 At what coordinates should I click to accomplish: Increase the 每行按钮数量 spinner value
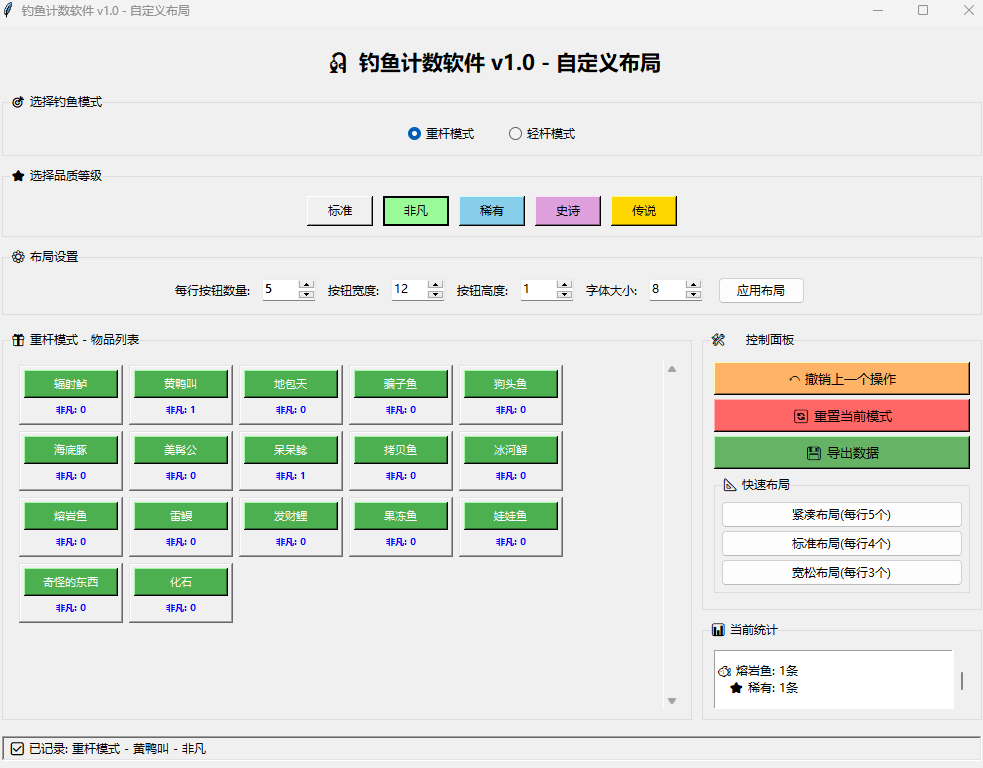click(x=306, y=285)
